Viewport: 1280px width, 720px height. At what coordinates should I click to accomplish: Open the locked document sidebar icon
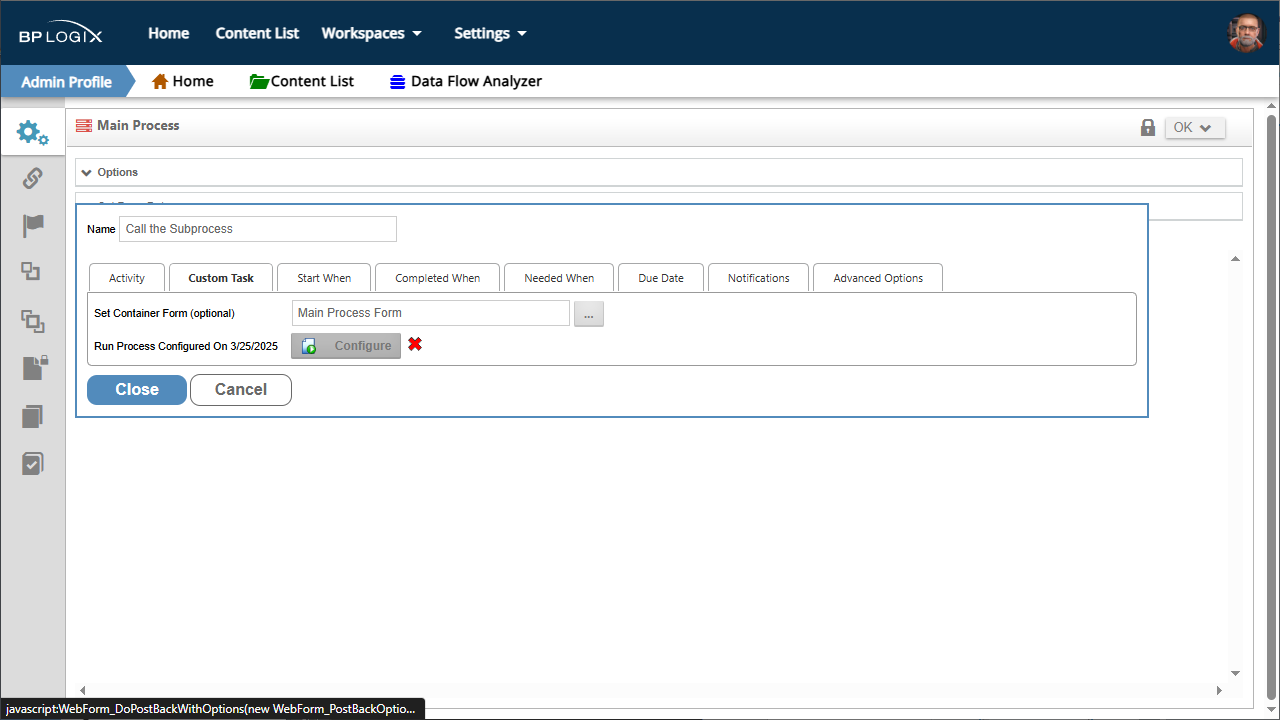pos(34,368)
